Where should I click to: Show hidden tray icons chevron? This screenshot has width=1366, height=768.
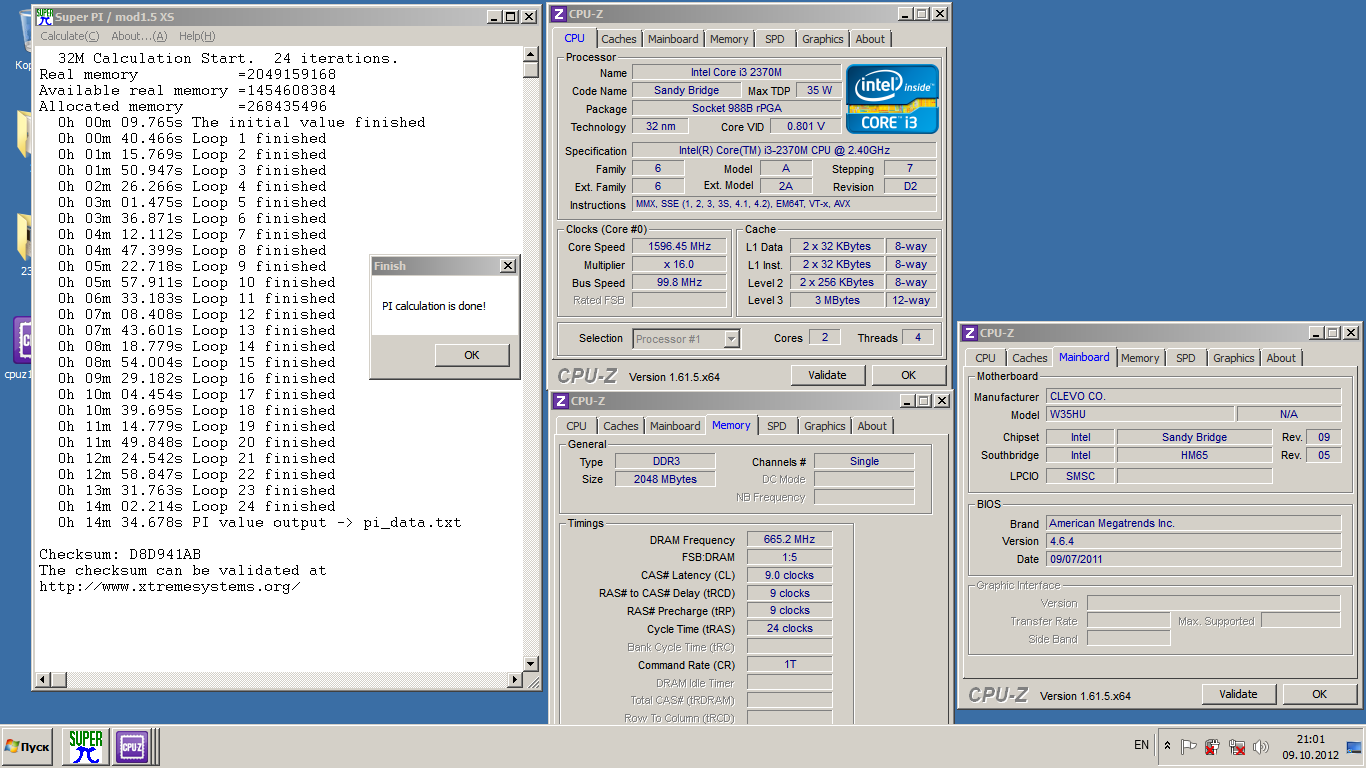pos(1167,746)
